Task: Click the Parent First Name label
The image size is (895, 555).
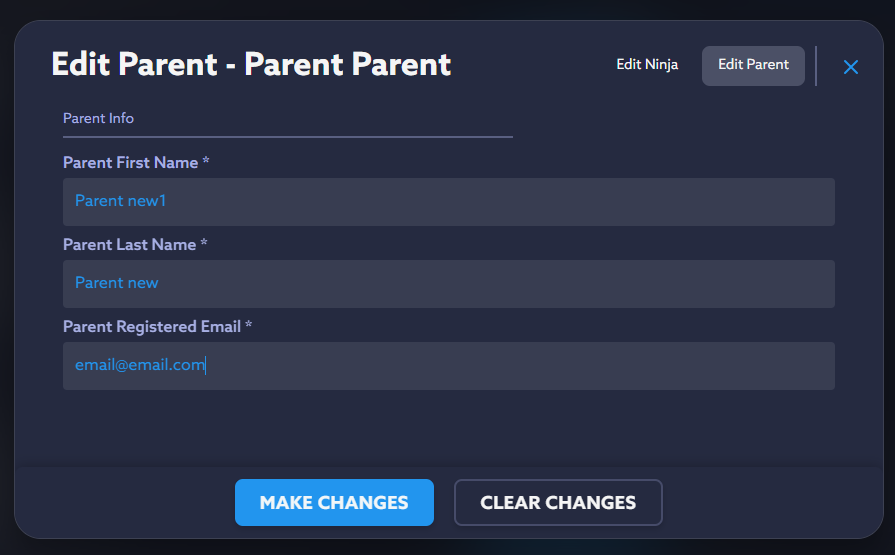Action: point(130,162)
